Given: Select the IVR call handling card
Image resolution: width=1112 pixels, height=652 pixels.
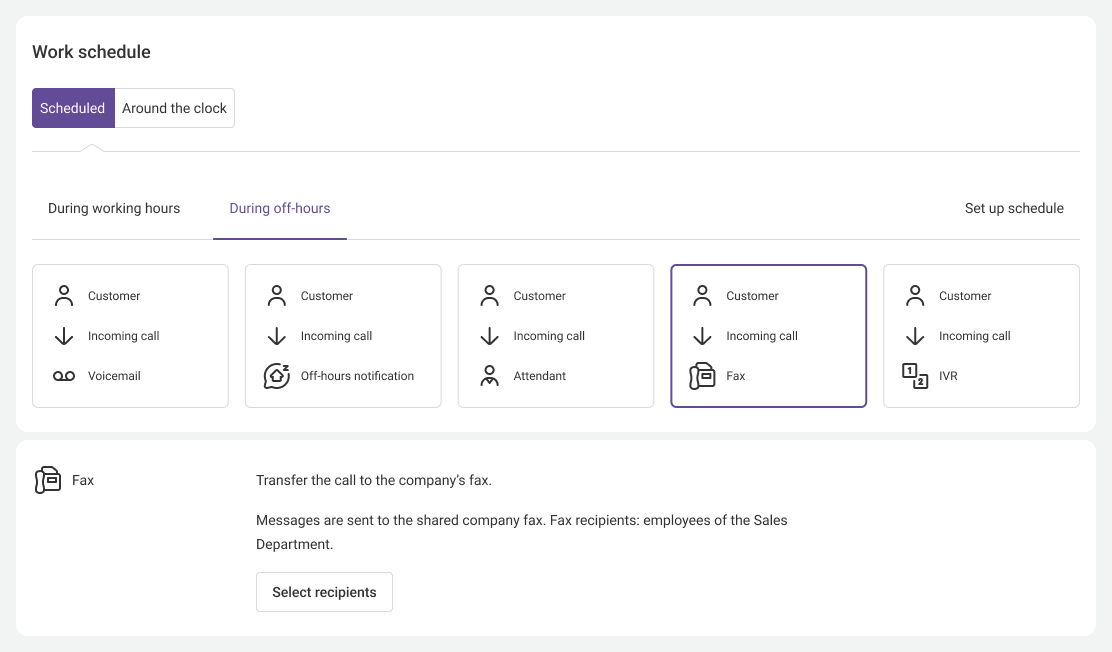Looking at the screenshot, I should point(981,336).
